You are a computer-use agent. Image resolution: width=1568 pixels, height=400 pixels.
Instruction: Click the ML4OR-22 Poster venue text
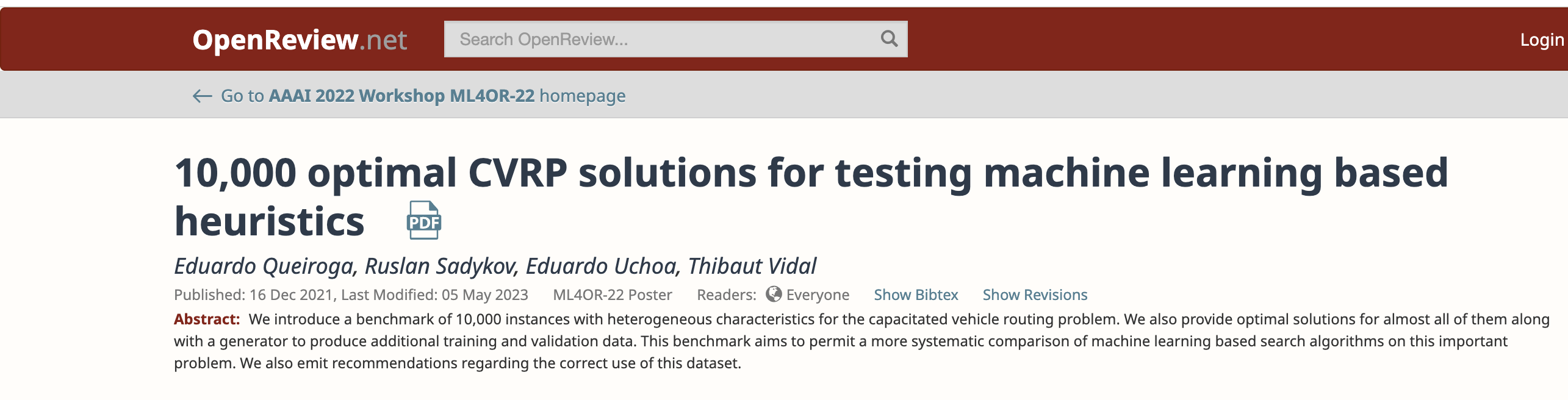[x=612, y=295]
